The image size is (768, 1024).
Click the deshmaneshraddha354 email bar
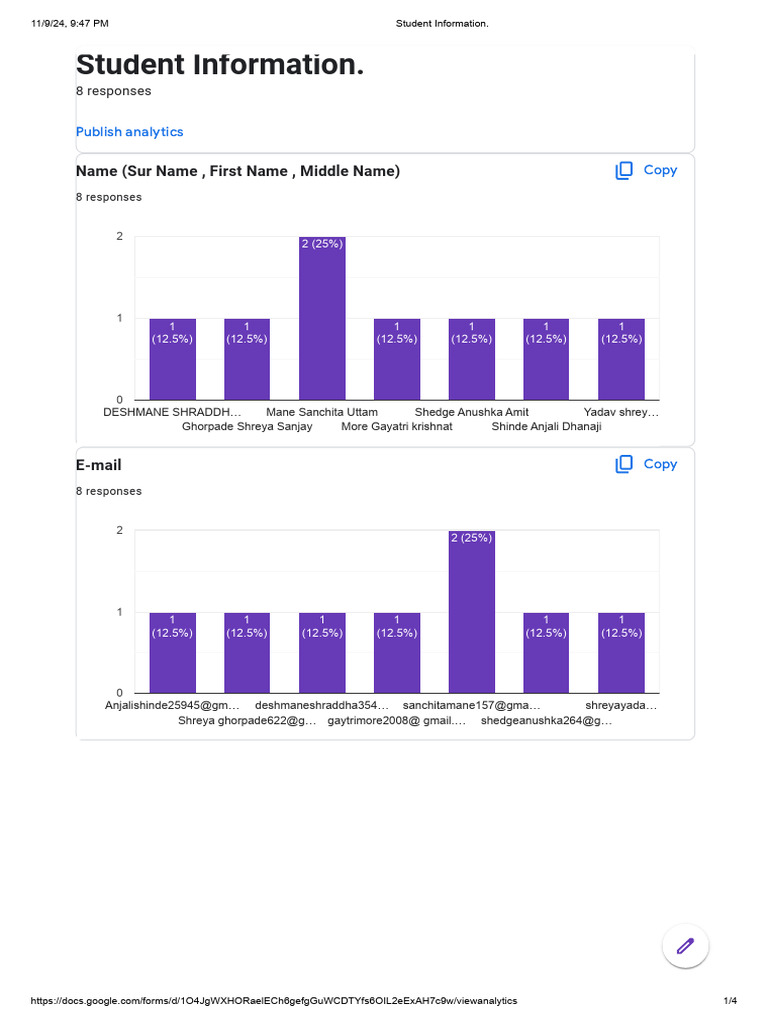click(x=322, y=653)
